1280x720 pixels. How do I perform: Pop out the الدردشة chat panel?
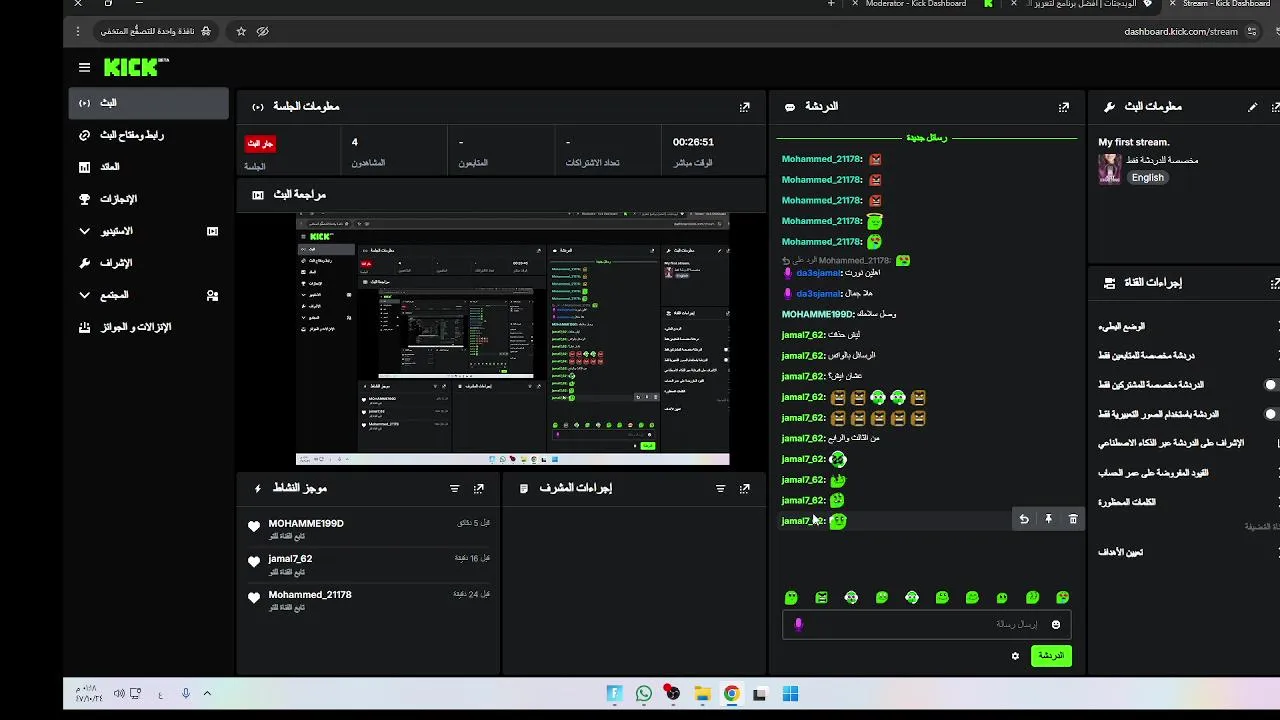click(1064, 107)
